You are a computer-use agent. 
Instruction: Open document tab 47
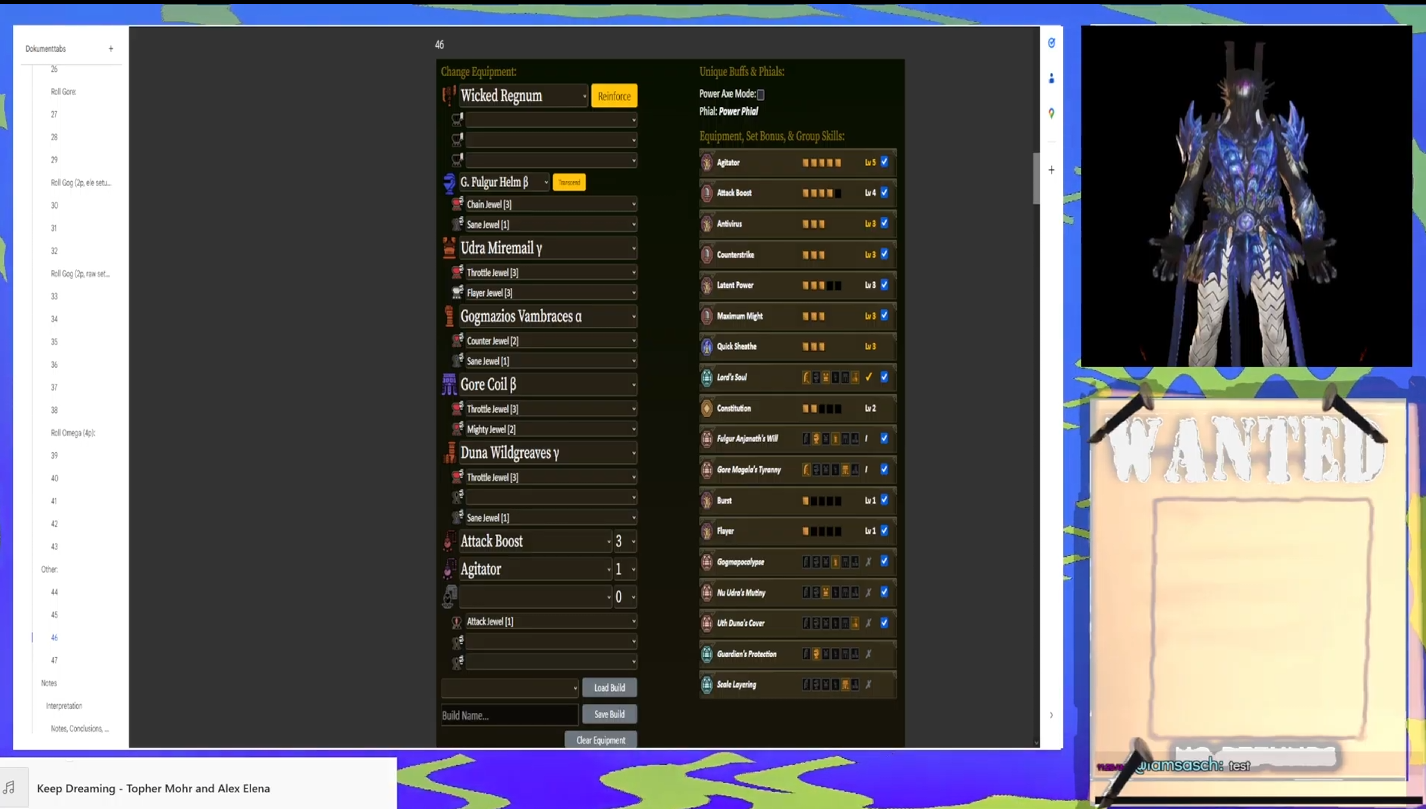[x=54, y=660]
